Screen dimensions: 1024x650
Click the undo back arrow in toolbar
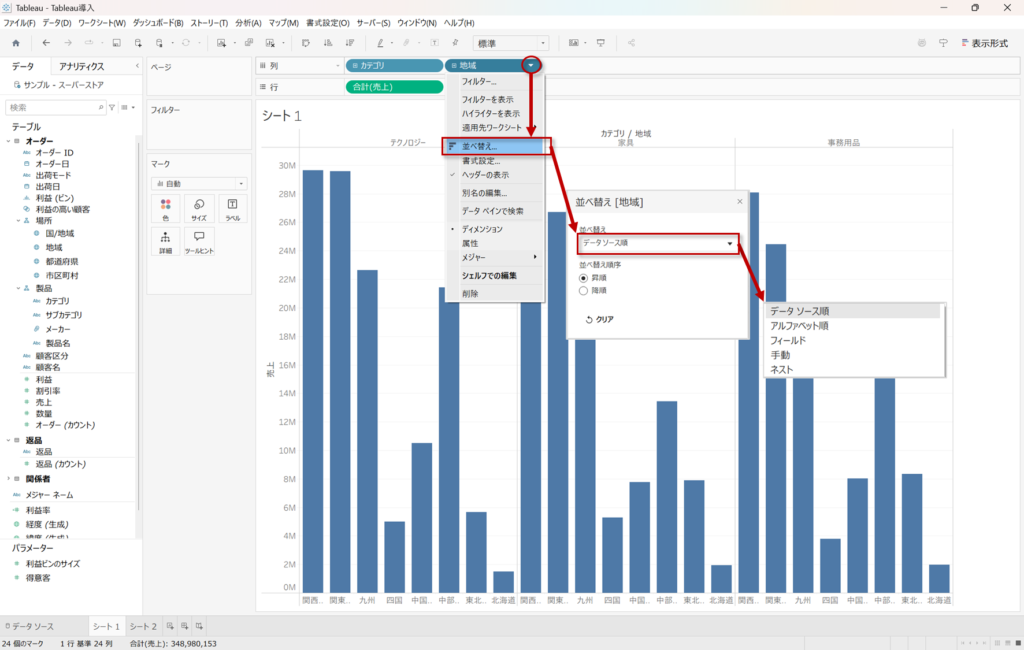46,43
